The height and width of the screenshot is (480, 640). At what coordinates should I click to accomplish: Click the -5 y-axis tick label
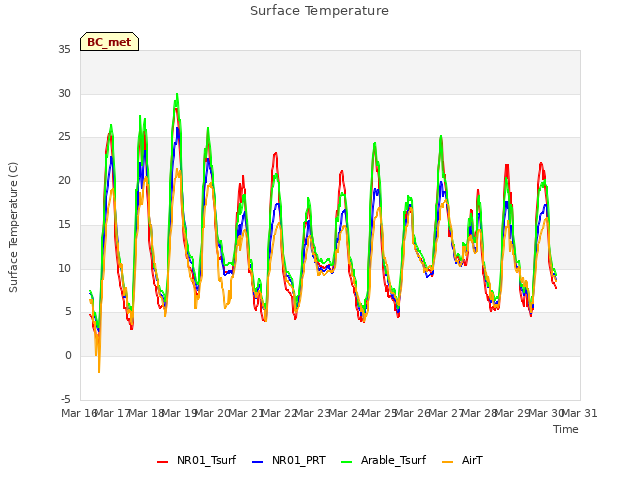pyautogui.click(x=66, y=399)
